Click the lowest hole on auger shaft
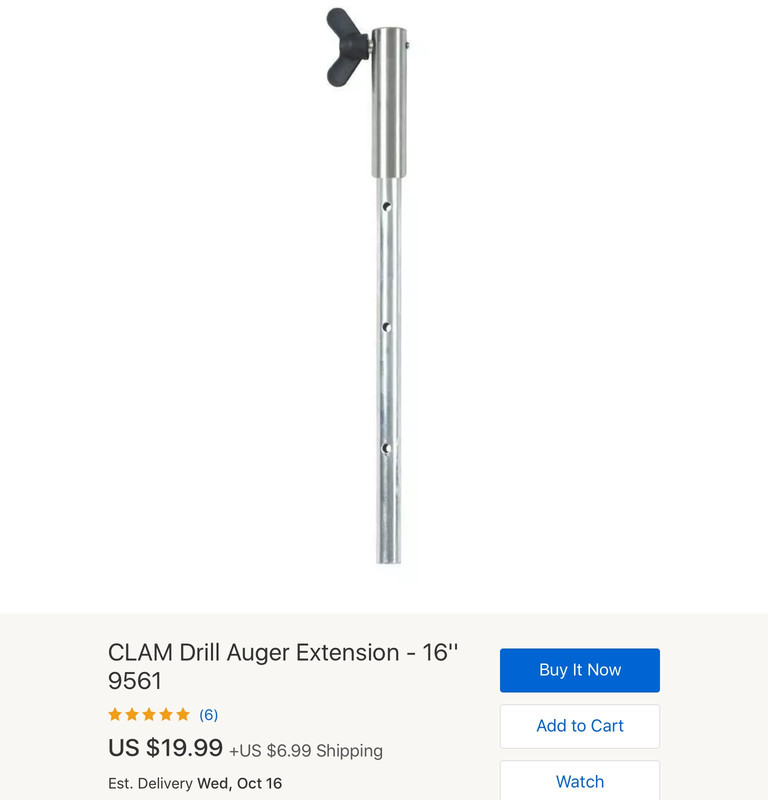The height and width of the screenshot is (800, 768). [386, 448]
